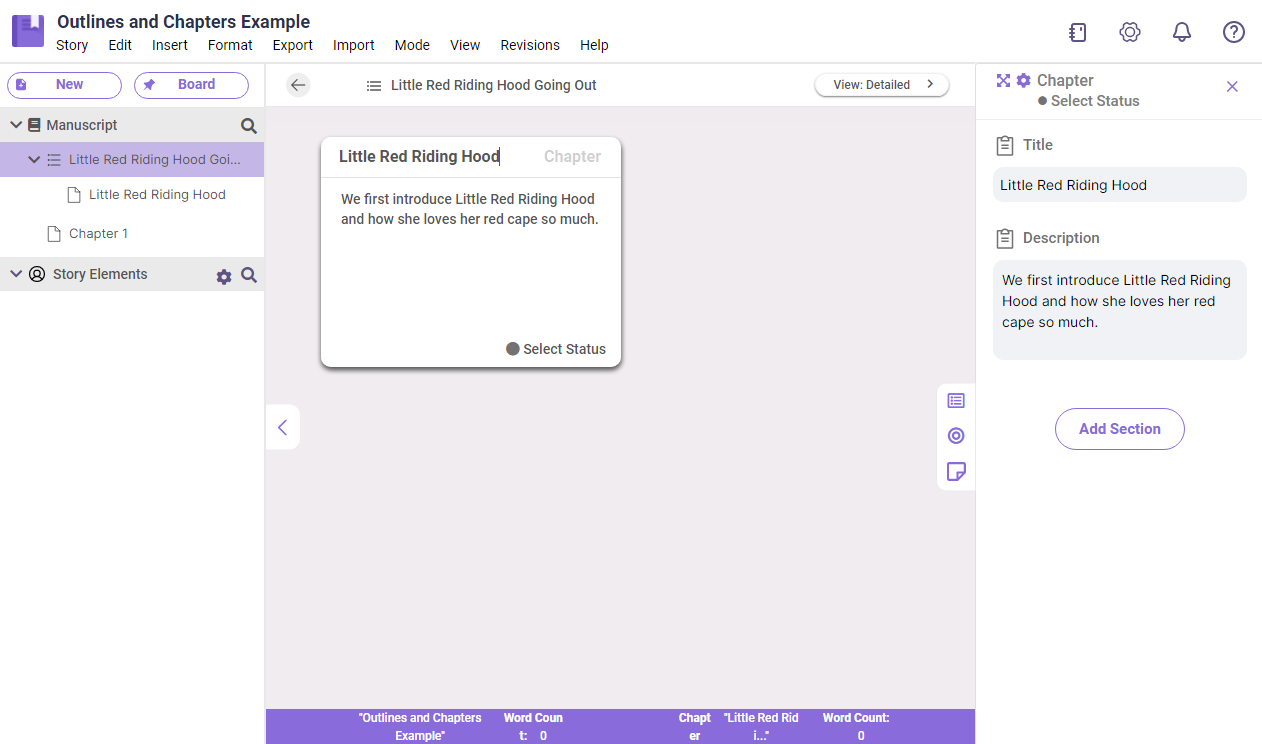Open the Export menu
The width and height of the screenshot is (1262, 744).
click(292, 45)
